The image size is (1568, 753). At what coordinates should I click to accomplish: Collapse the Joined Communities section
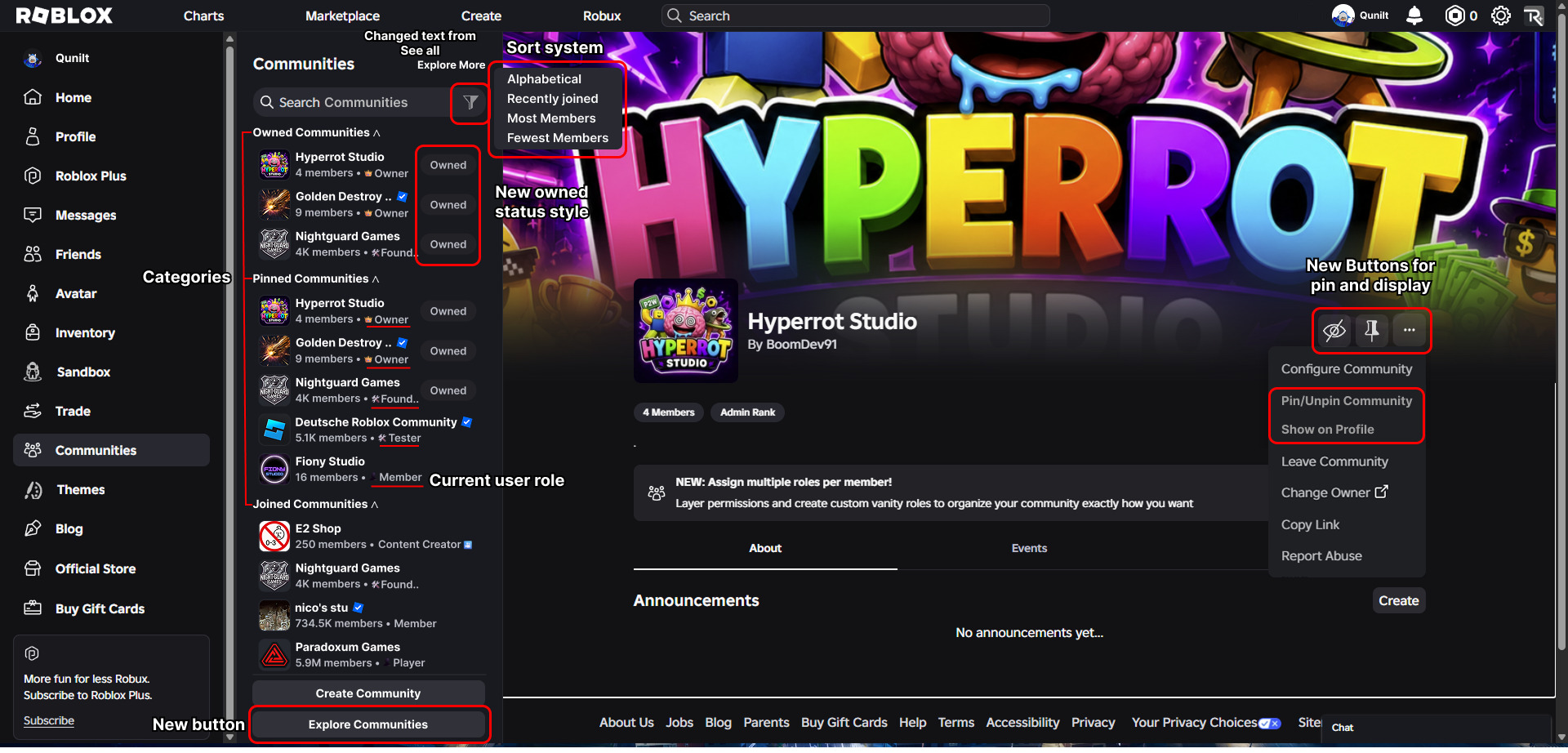point(316,504)
